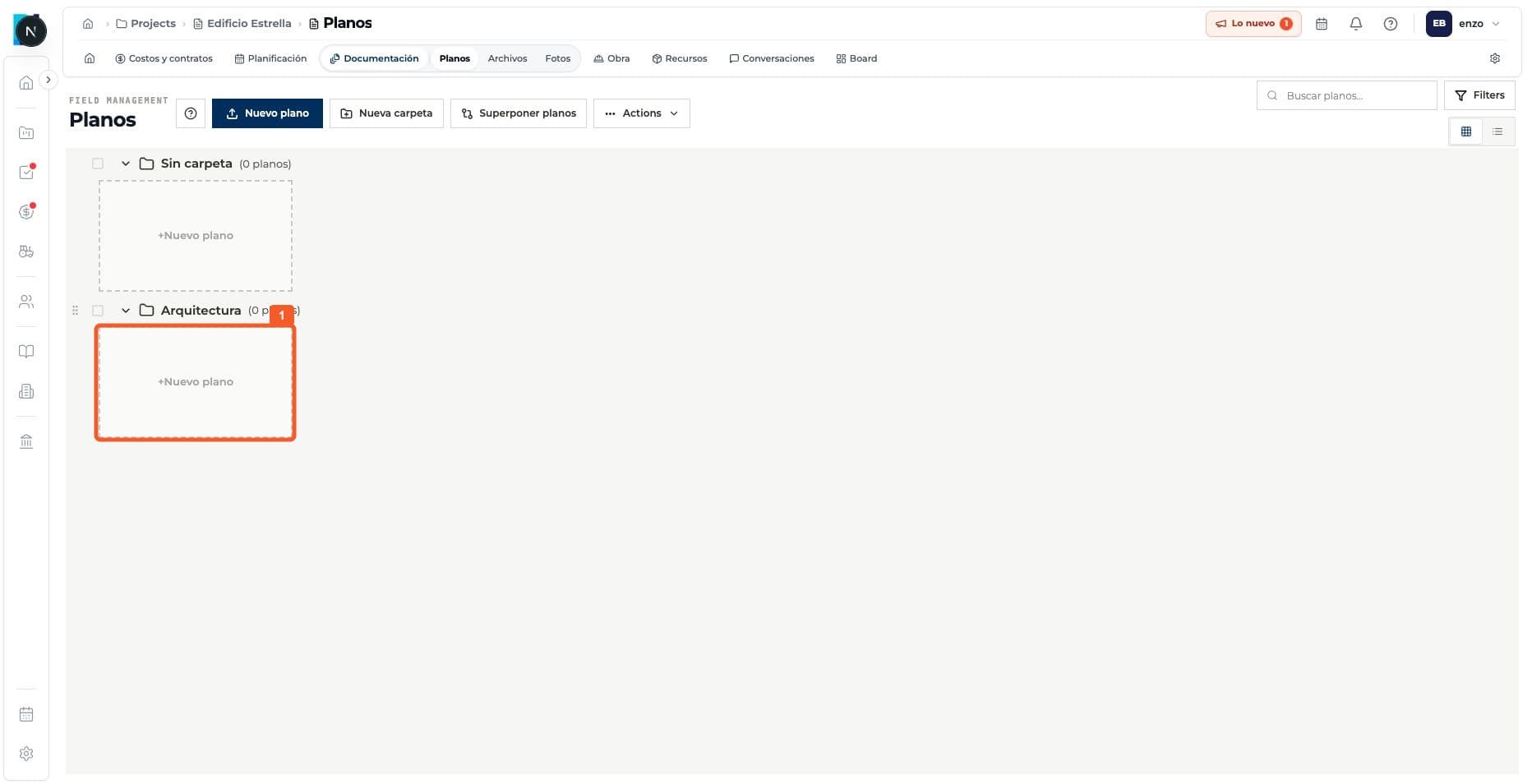This screenshot has height=784, width=1532.
Task: Check the Arquitectura folder checkbox
Action: 98,311
